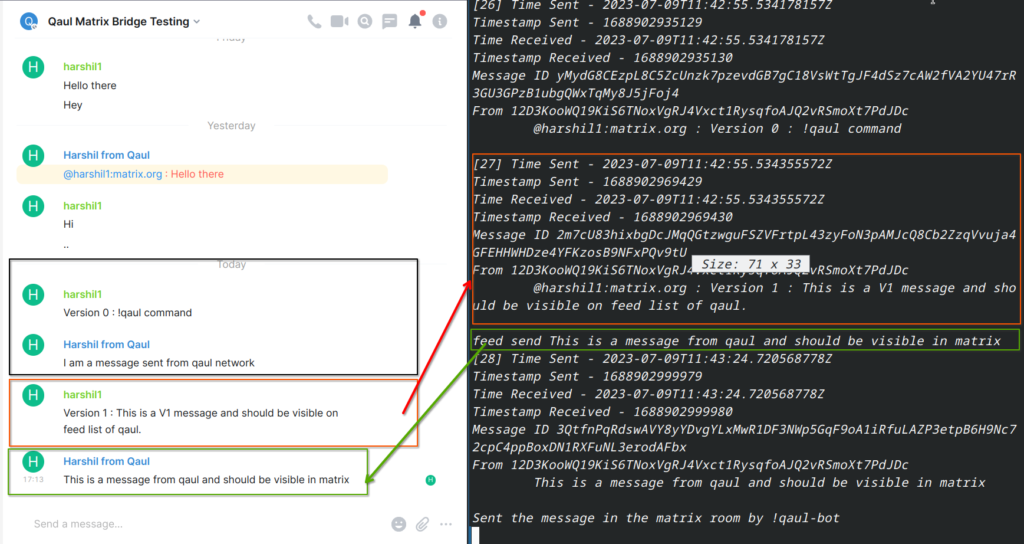This screenshot has width=1024, height=544.
Task: Click the Qaul Matrix Bridge Testing room avatar
Action: 28,22
